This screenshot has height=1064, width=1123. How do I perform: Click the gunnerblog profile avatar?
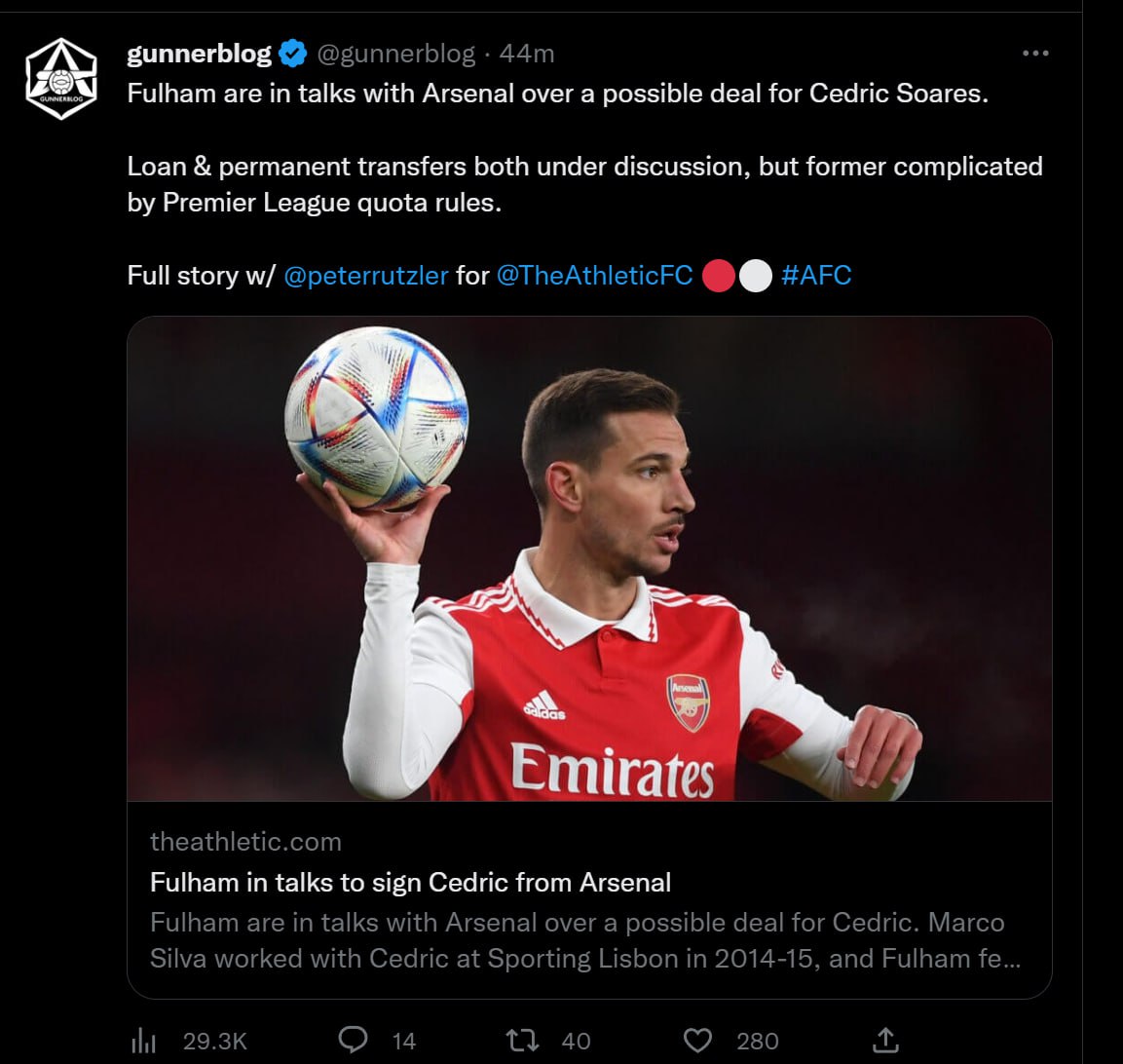coord(61,79)
